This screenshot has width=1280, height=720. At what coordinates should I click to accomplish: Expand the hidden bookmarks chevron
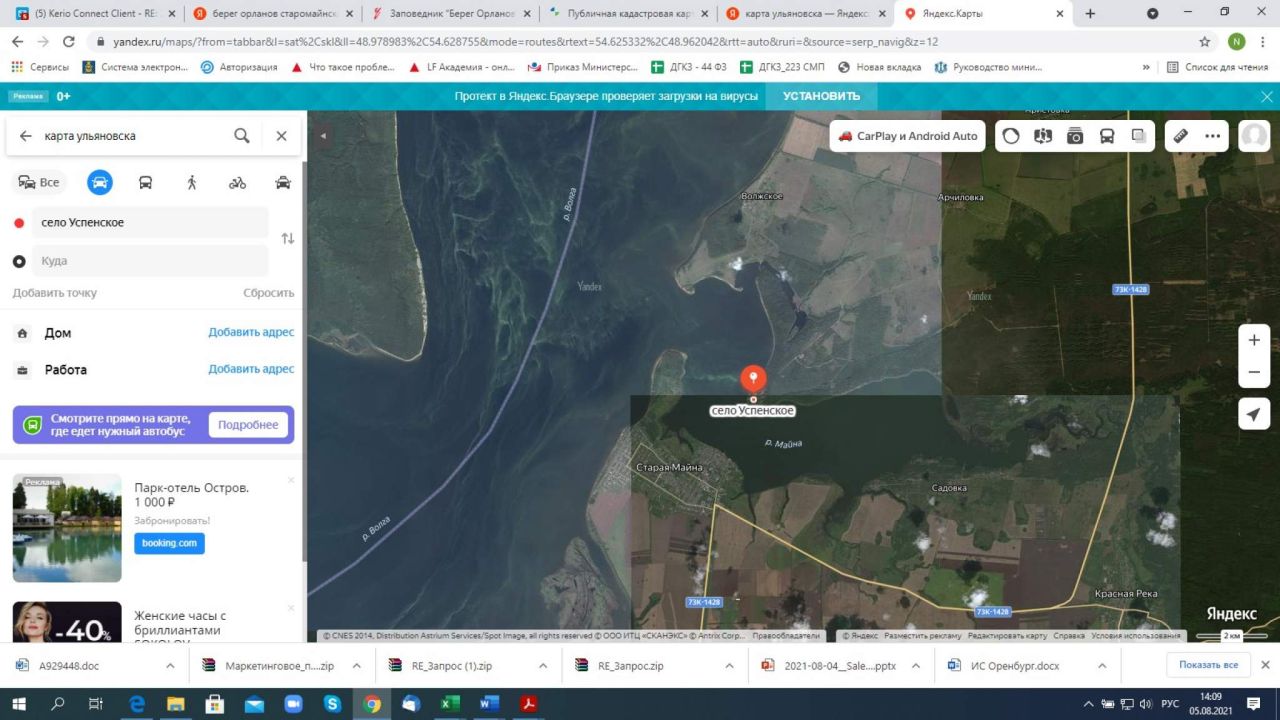click(x=1146, y=67)
